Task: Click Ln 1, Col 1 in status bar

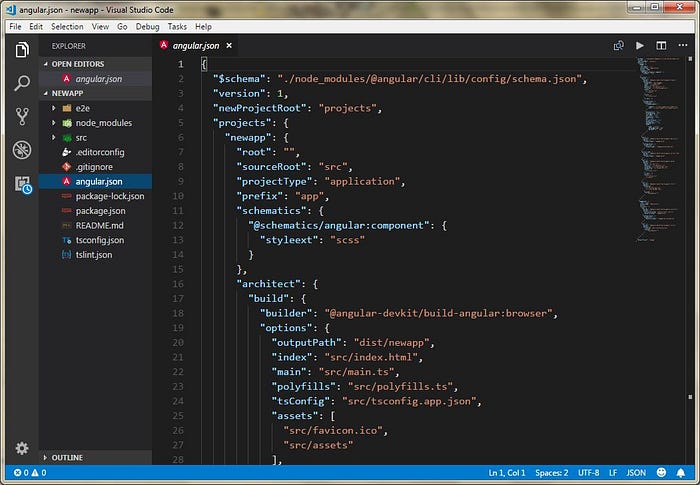Action: coord(507,472)
